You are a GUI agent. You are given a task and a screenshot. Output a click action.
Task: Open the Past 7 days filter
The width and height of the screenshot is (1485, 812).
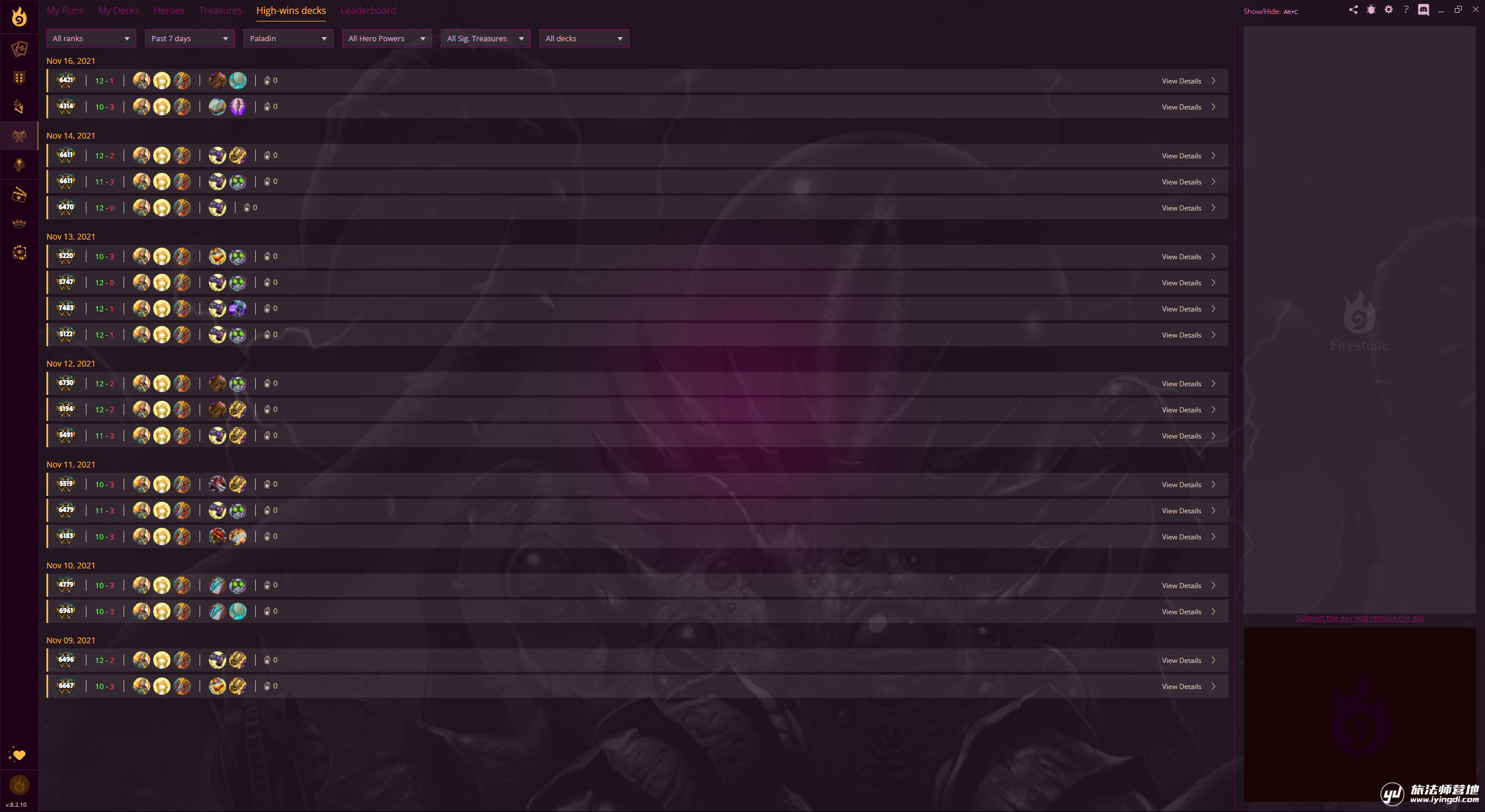click(190, 38)
